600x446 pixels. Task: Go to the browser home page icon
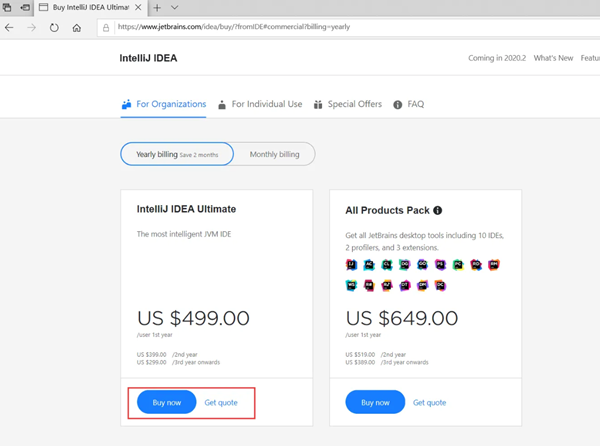tap(77, 28)
